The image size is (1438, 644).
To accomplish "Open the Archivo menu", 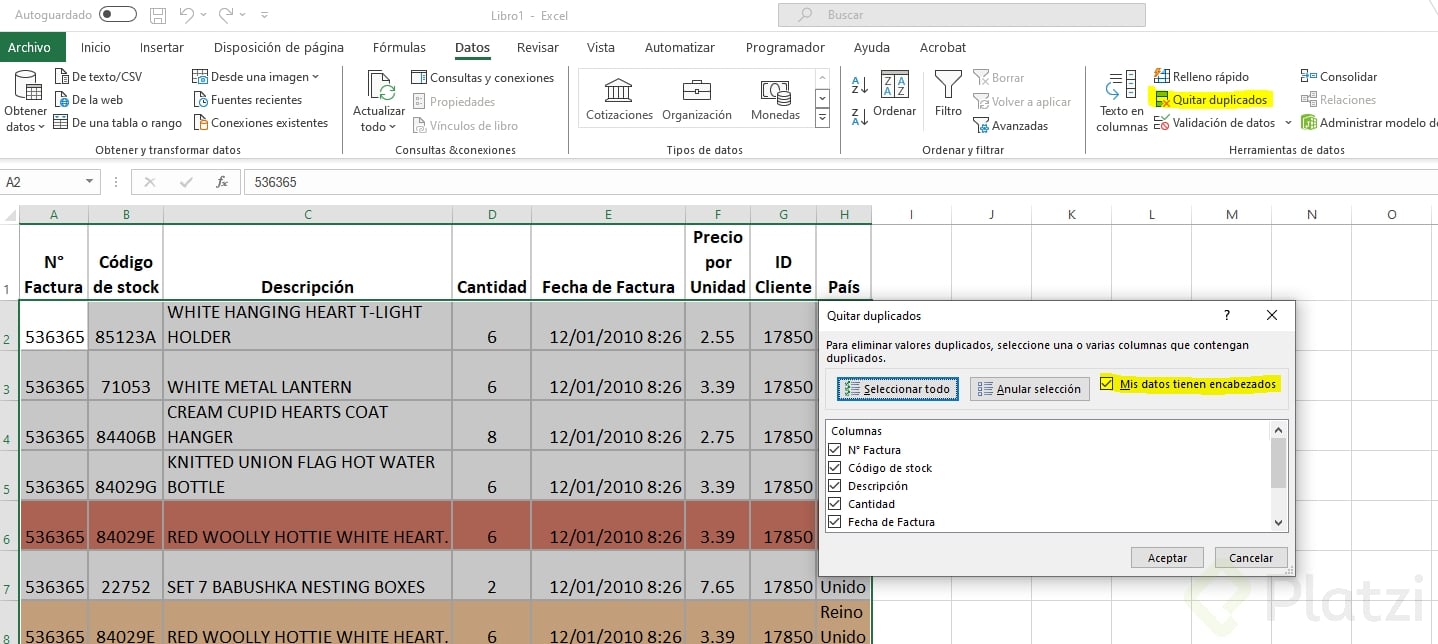I will click(x=29, y=47).
